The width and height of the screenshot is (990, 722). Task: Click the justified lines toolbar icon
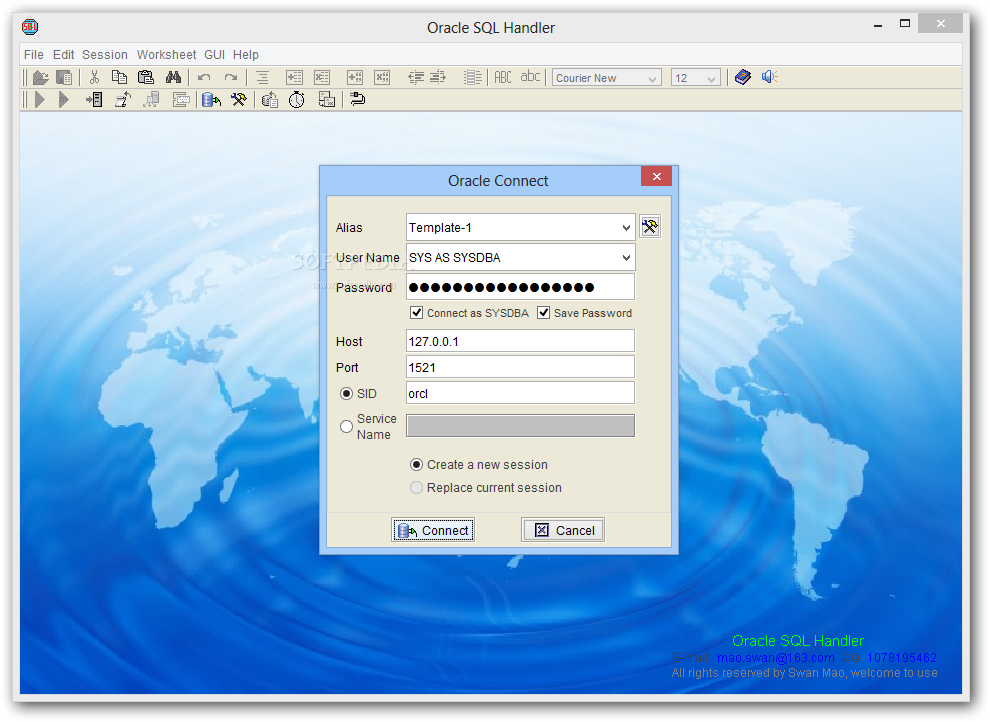click(x=472, y=78)
